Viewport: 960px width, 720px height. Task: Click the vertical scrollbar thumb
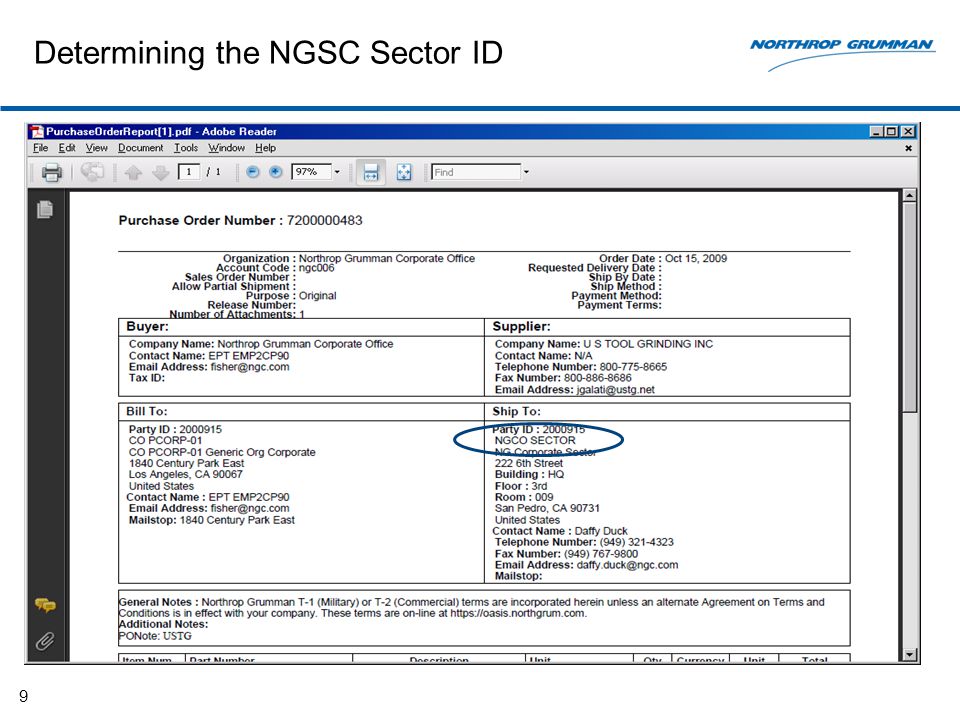(910, 307)
